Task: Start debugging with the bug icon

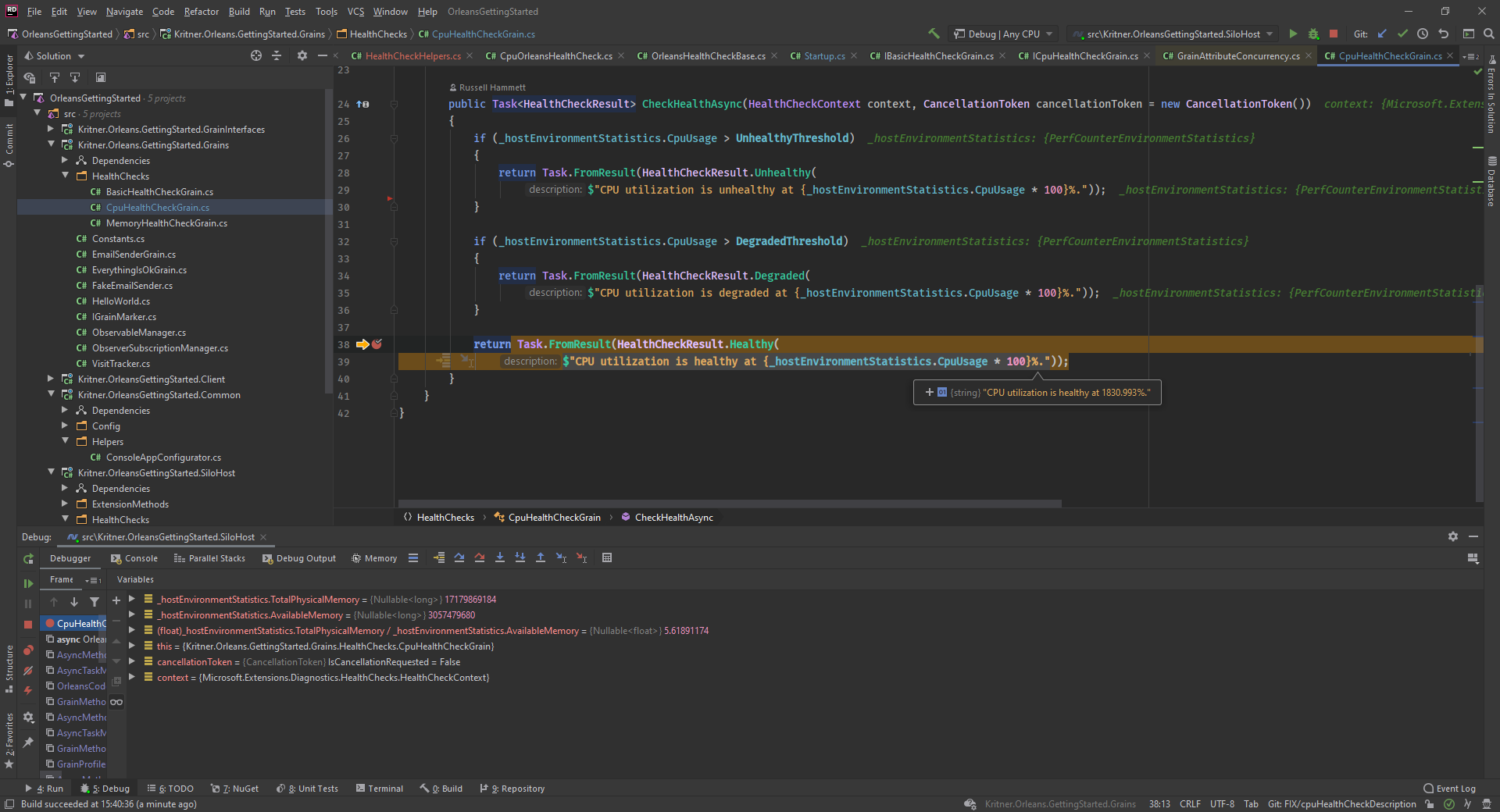Action: pyautogui.click(x=1313, y=34)
